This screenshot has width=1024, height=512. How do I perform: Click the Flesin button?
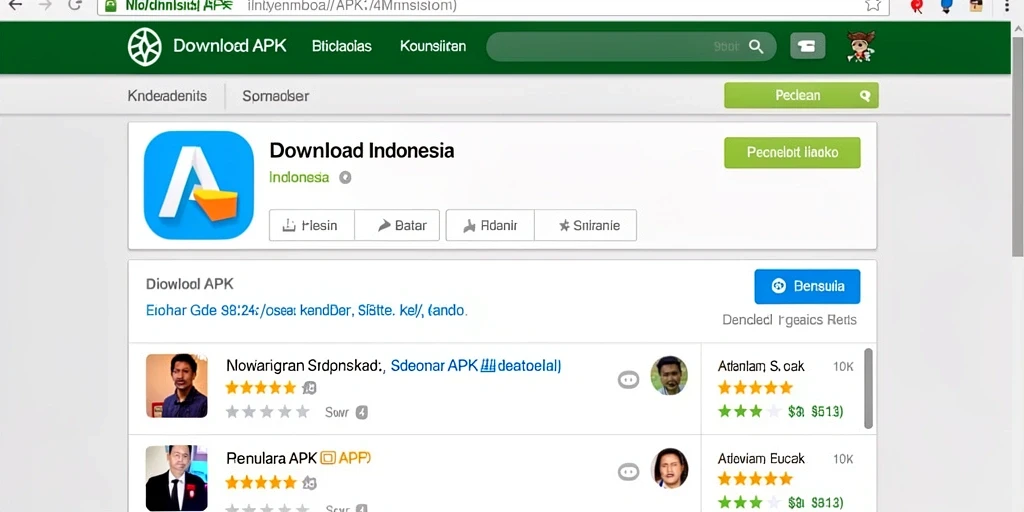312,225
